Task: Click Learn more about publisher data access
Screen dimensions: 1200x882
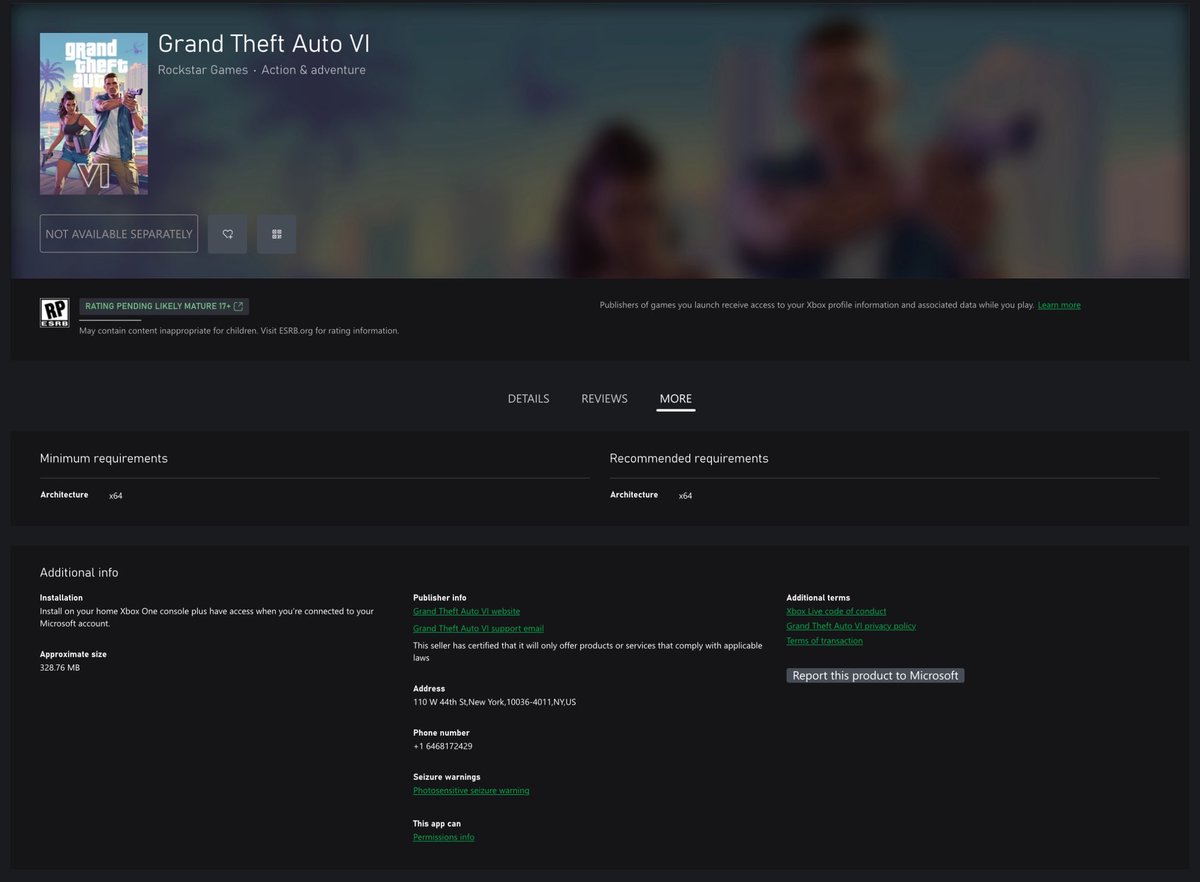Action: (x=1058, y=305)
